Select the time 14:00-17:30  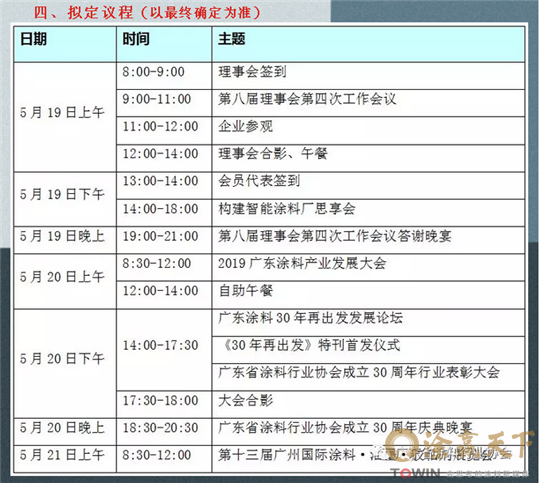tap(160, 345)
